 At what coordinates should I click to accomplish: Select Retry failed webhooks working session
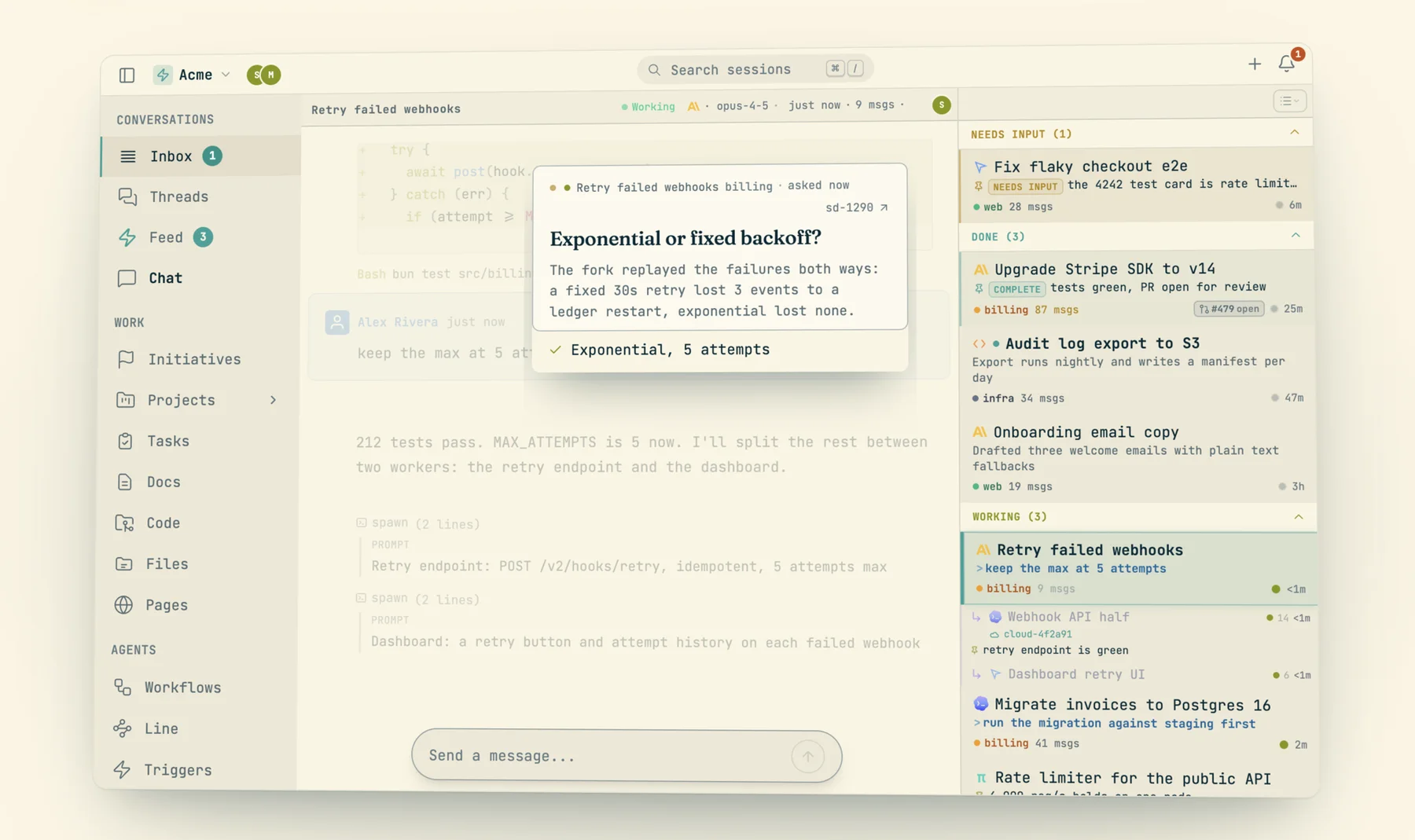pyautogui.click(x=1140, y=569)
